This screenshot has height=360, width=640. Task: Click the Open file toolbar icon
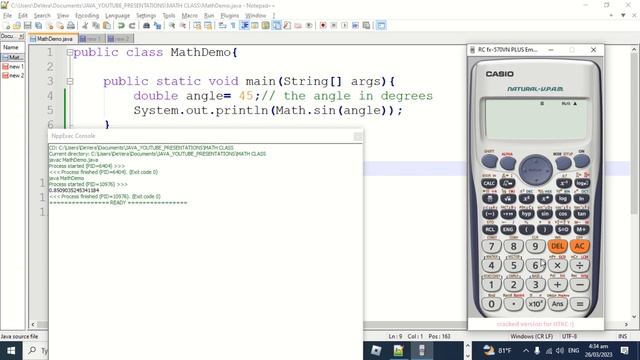pyautogui.click(x=17, y=26)
